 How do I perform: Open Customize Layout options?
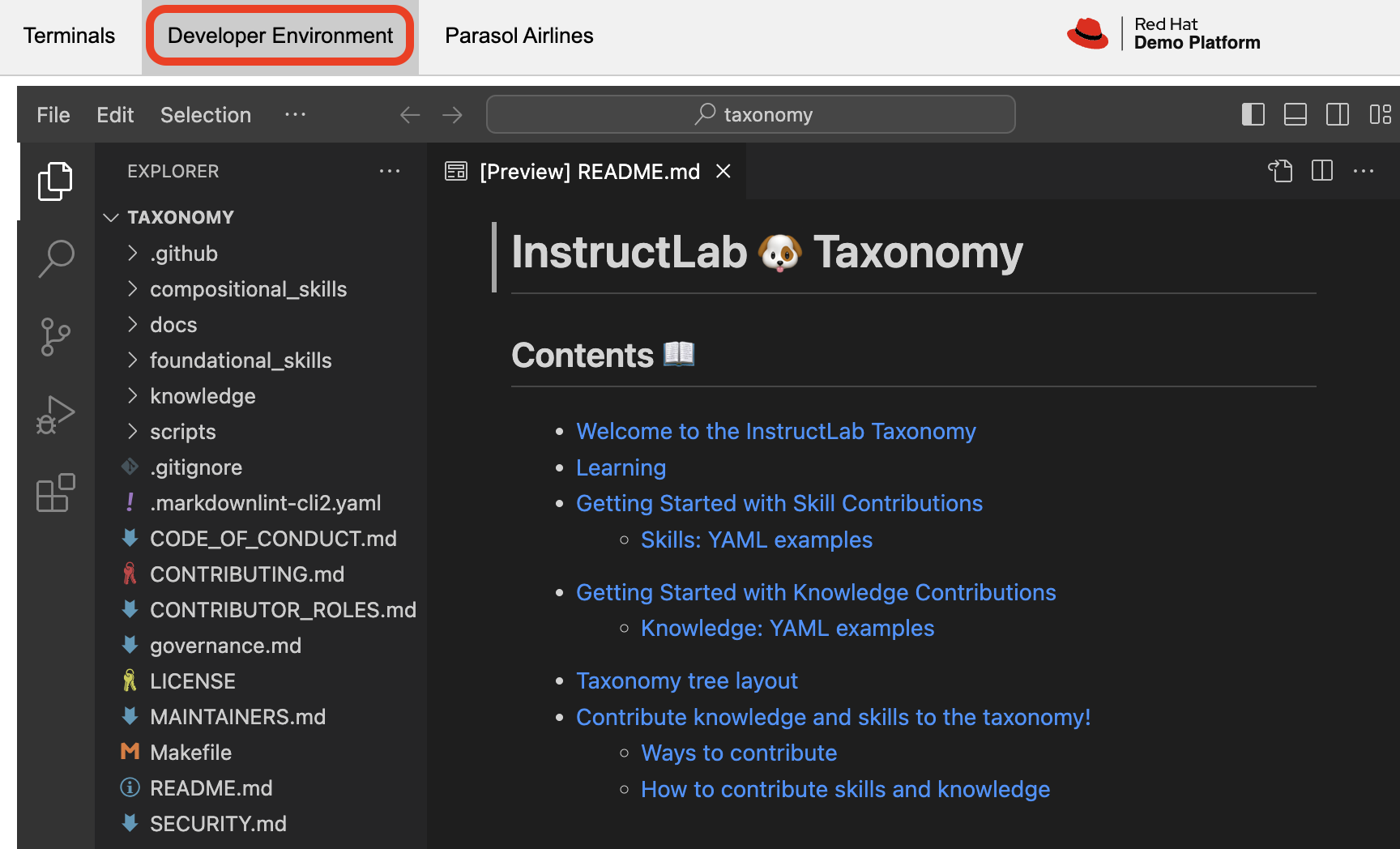pyautogui.click(x=1380, y=114)
